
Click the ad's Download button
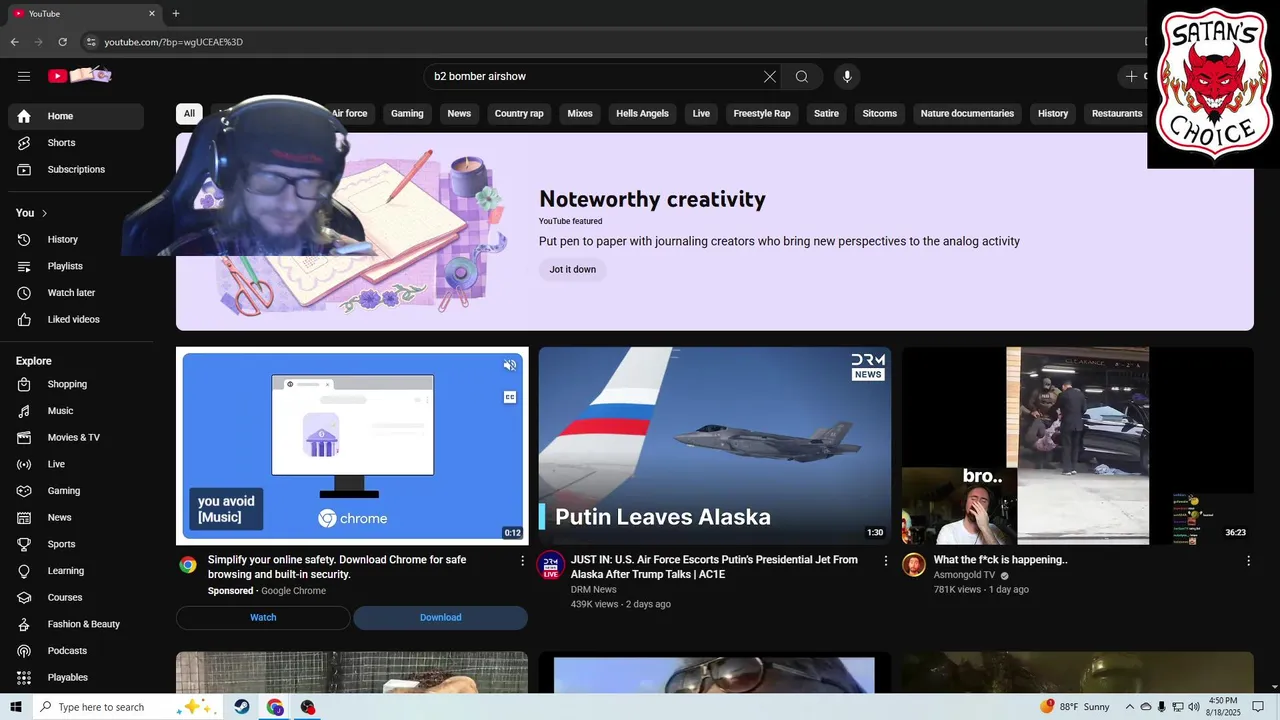pos(440,618)
